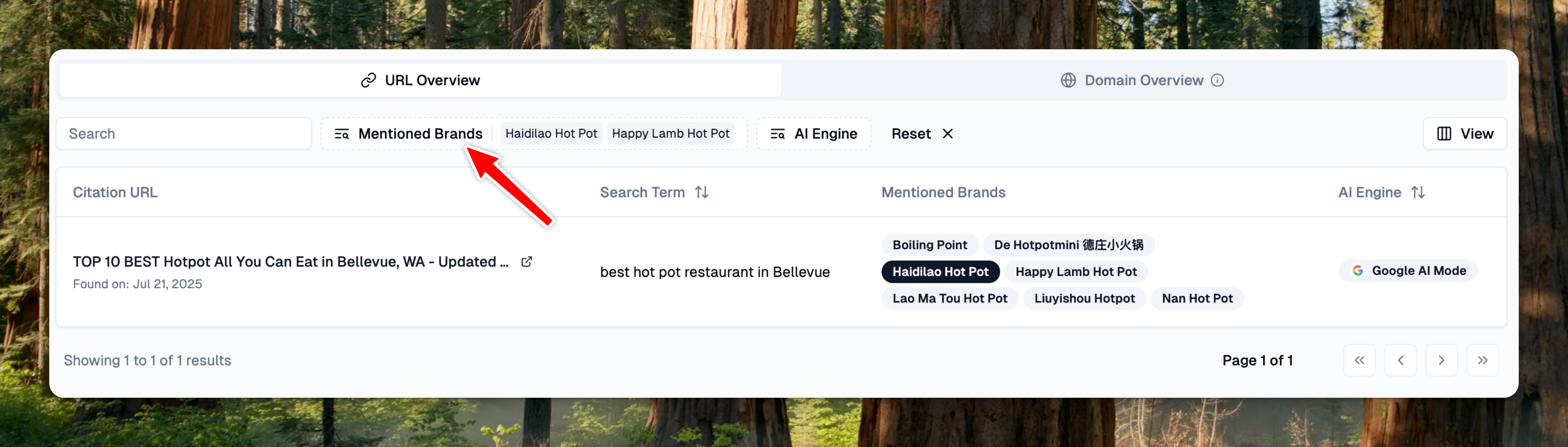Open the AI Engine filter

pos(813,134)
